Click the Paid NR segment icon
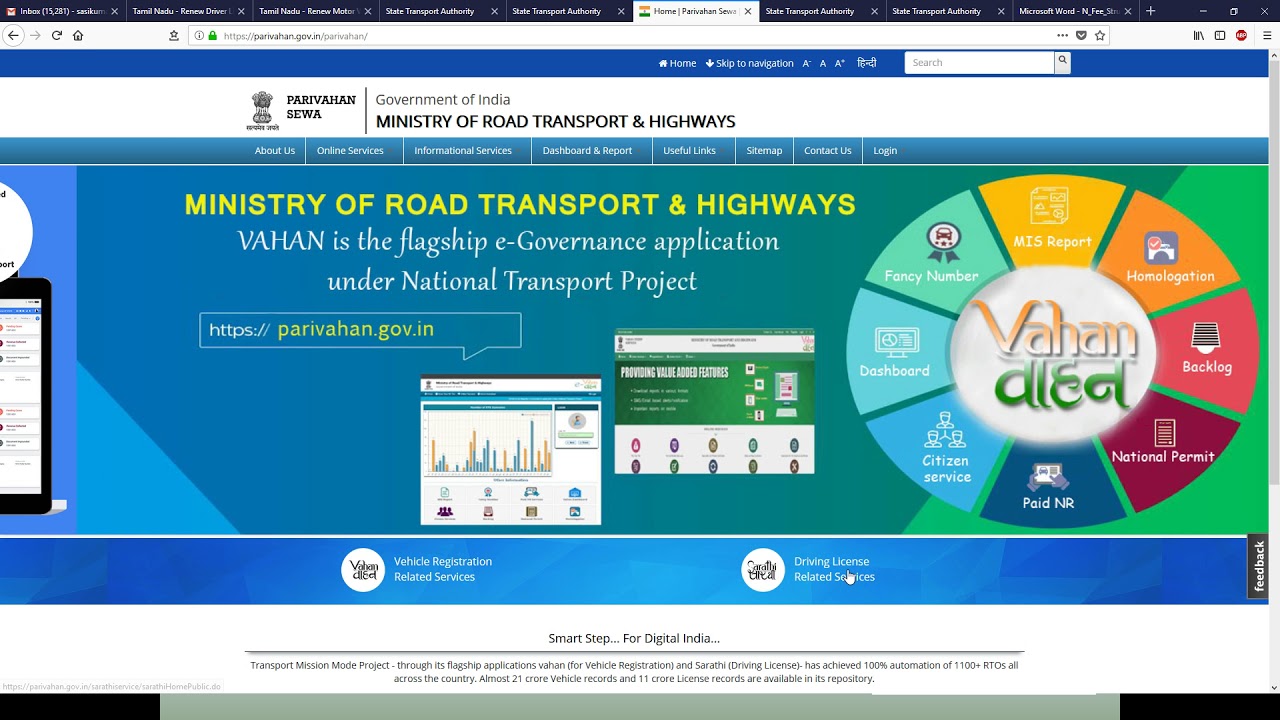1280x720 pixels. pos(1047,477)
